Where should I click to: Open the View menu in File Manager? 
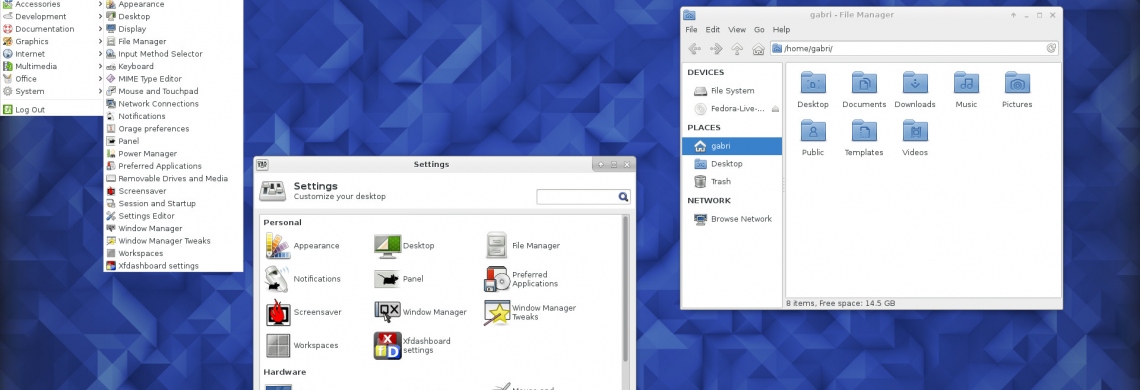tap(736, 30)
